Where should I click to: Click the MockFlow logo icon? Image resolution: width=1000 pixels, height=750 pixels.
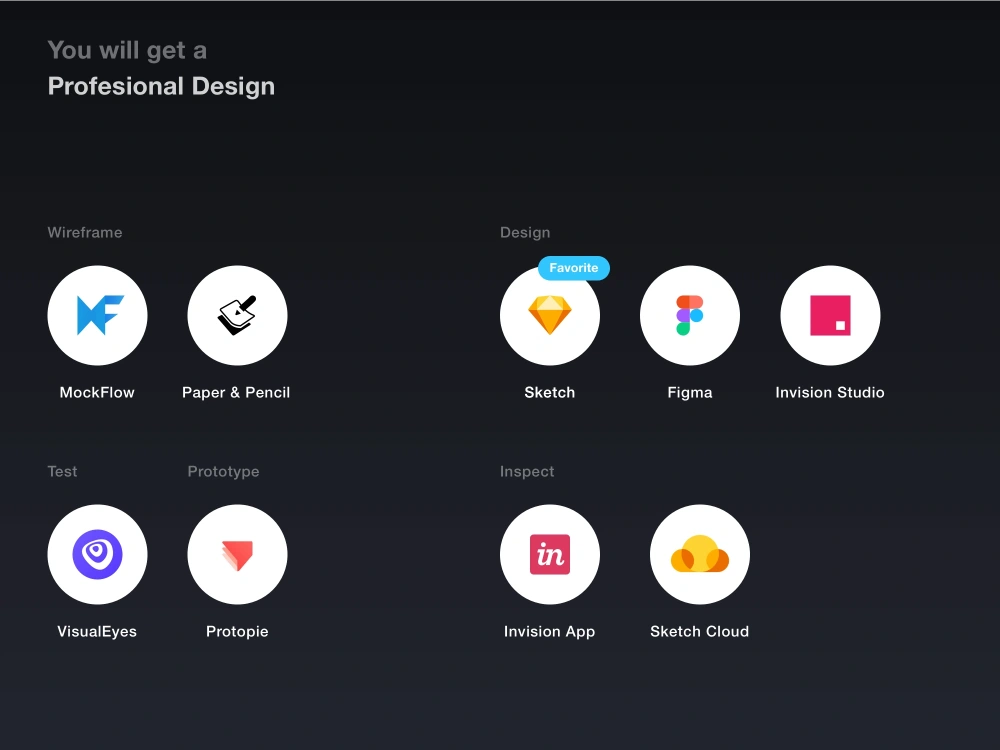coord(97,316)
